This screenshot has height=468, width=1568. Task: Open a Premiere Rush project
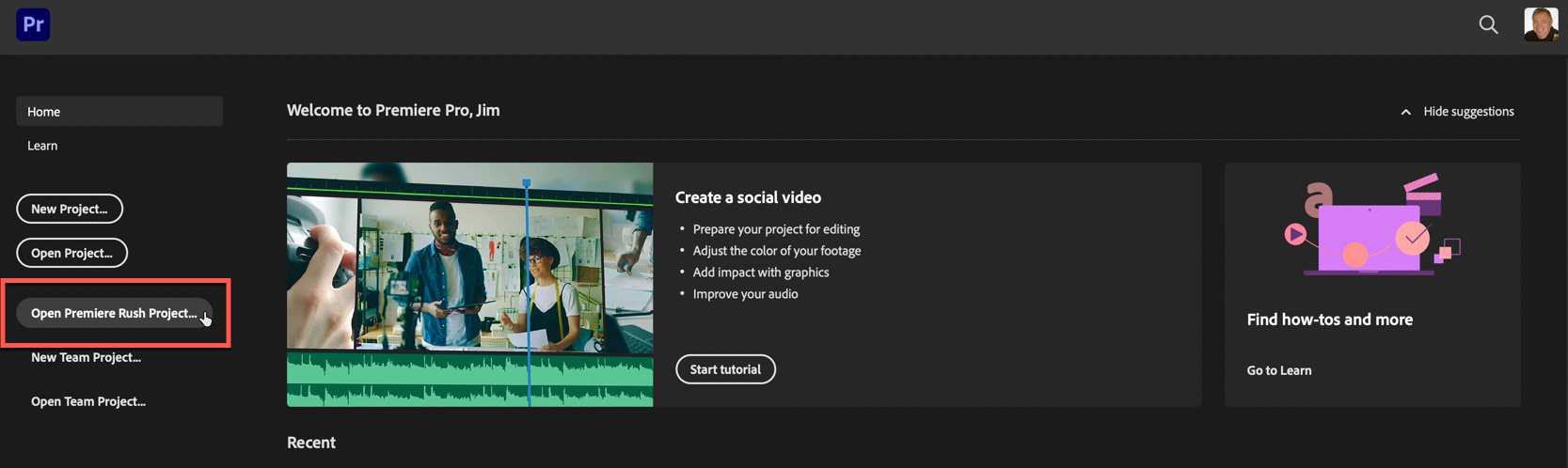click(x=114, y=313)
